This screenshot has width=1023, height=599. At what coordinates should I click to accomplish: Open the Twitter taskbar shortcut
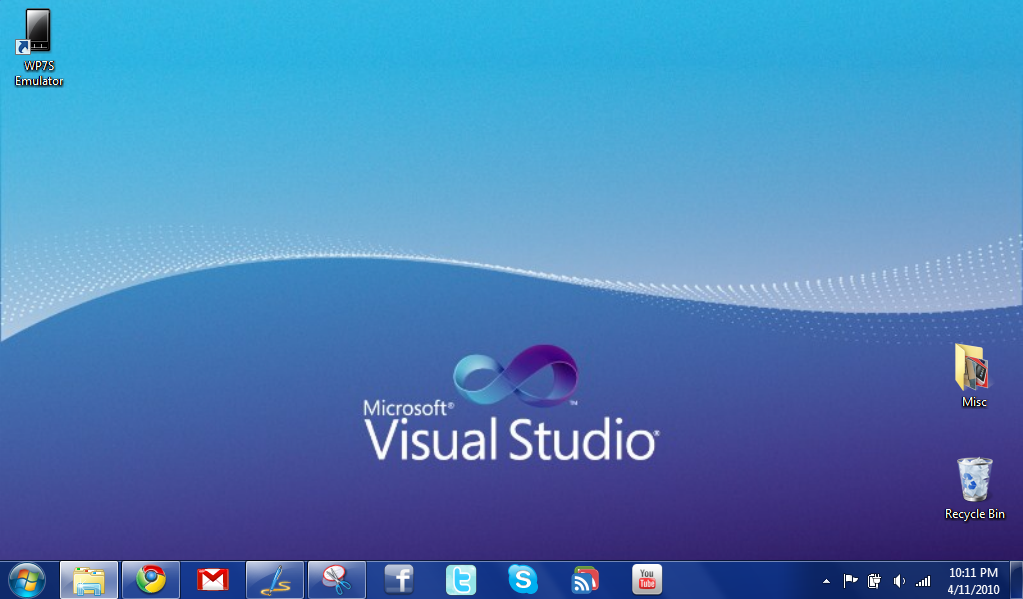coord(461,579)
